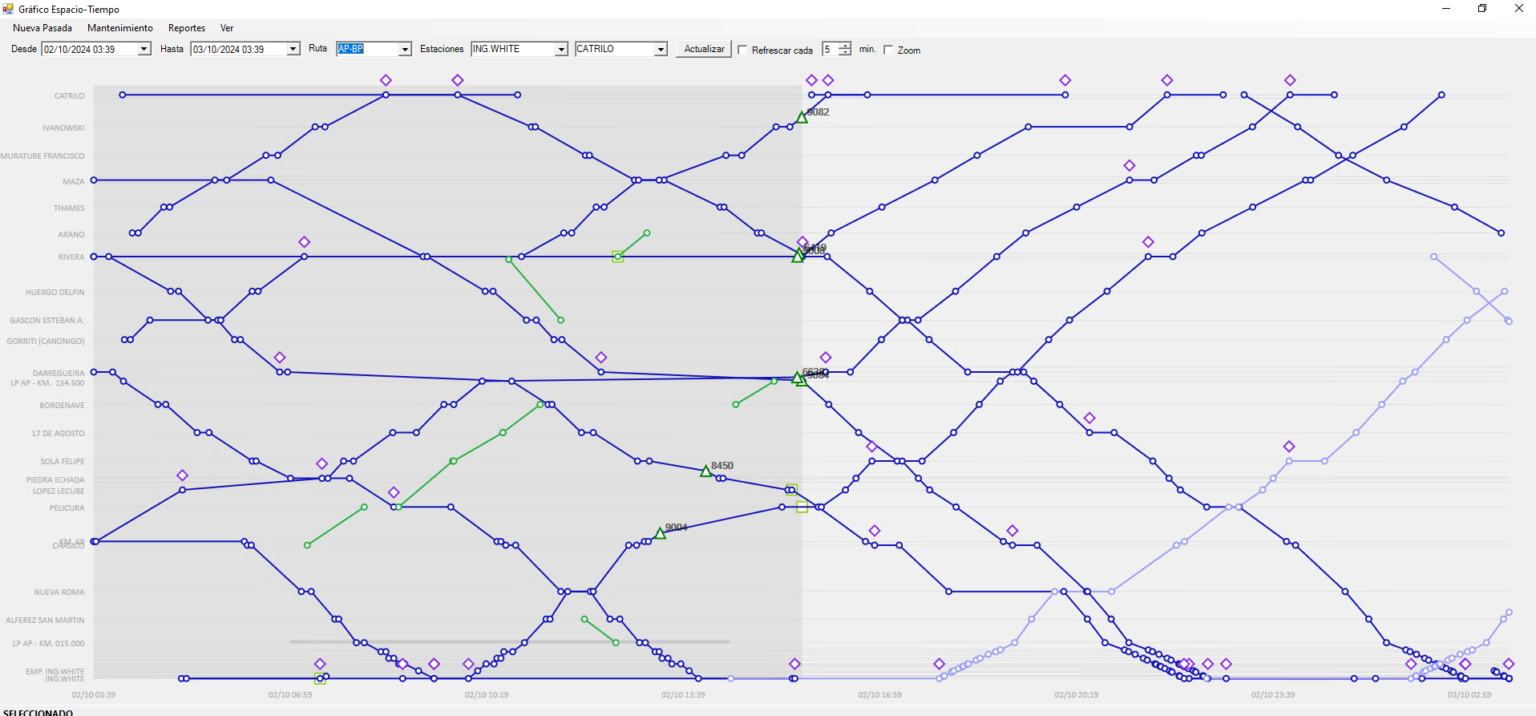Click the green triangle train marker 9004
The image size is (1536, 716).
(x=660, y=534)
